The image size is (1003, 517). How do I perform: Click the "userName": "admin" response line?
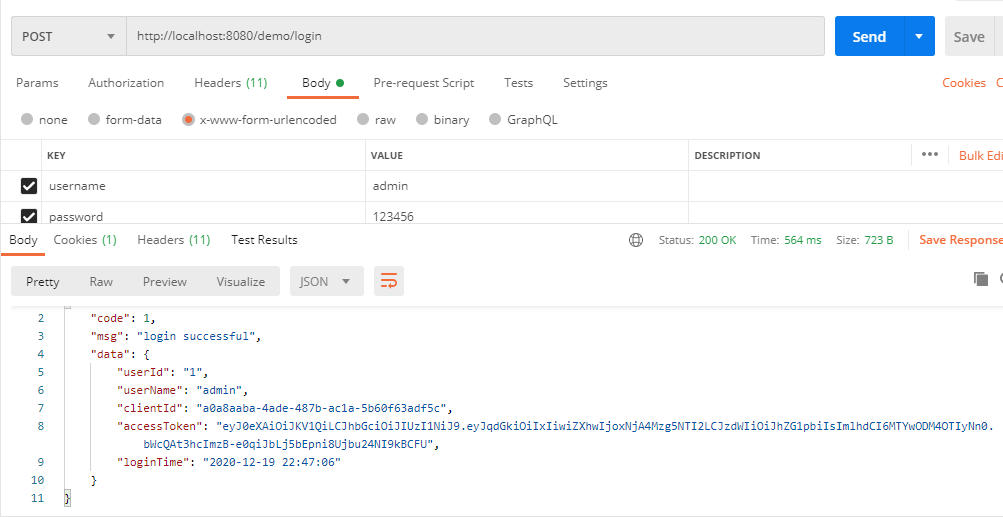pos(182,390)
